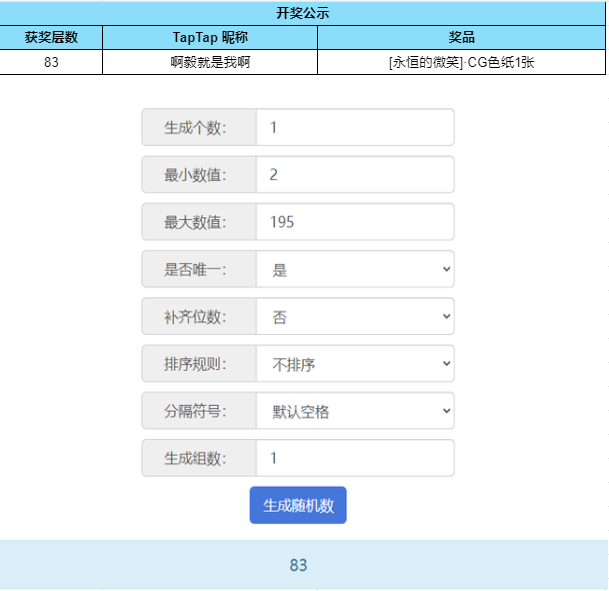Click the 生成个数 label
Image resolution: width=609 pixels, height=591 pixels.
point(198,128)
